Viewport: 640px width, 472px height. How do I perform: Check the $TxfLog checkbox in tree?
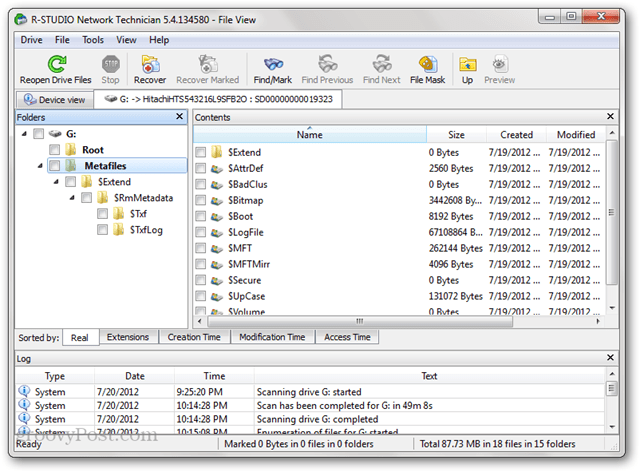[x=102, y=229]
